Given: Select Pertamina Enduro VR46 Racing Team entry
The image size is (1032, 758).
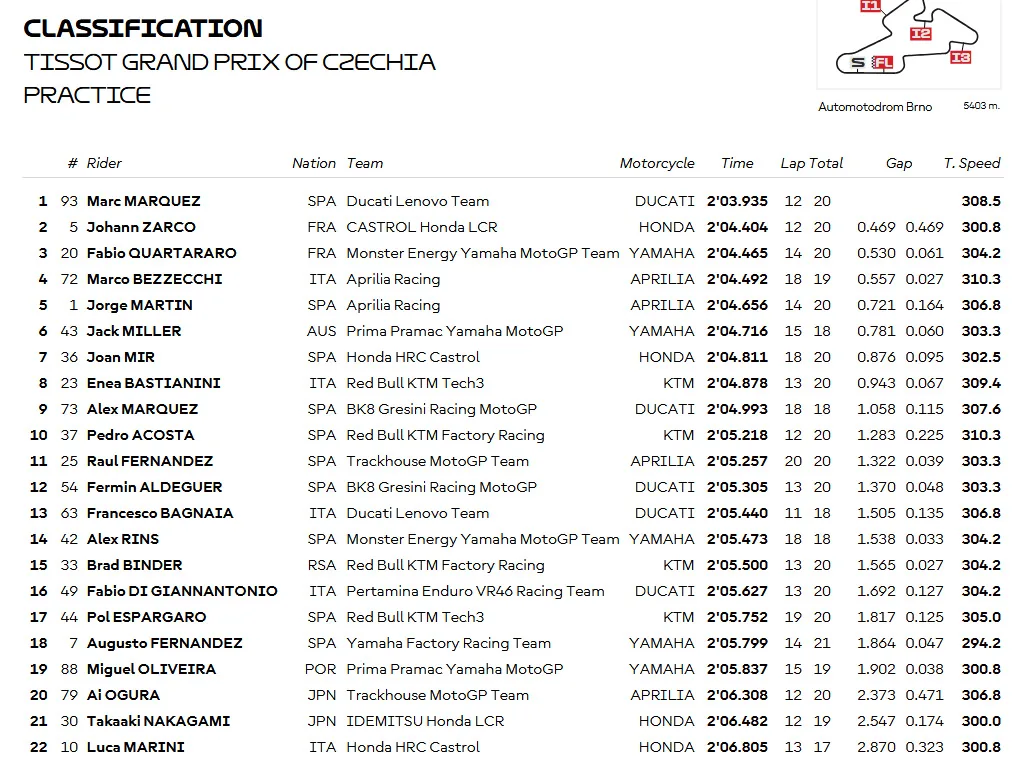Looking at the screenshot, I should coord(475,591).
